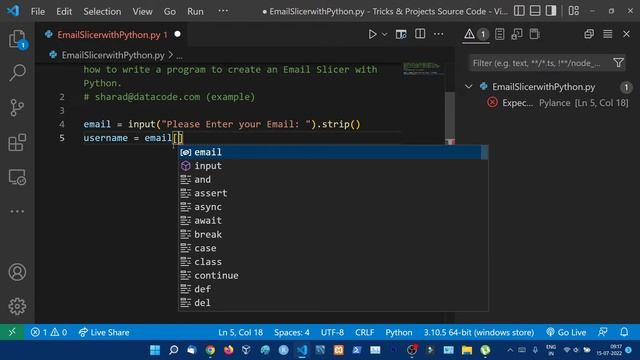Open the run options dropdown arrow

(x=384, y=35)
